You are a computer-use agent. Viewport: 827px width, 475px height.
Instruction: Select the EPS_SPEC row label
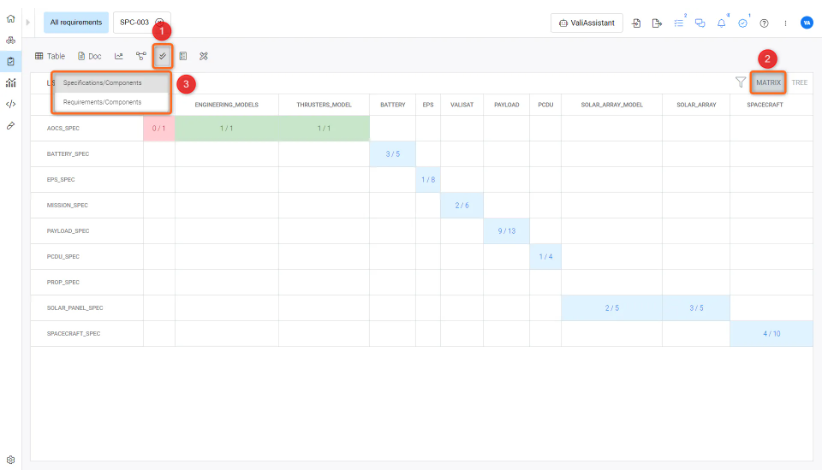click(x=61, y=180)
